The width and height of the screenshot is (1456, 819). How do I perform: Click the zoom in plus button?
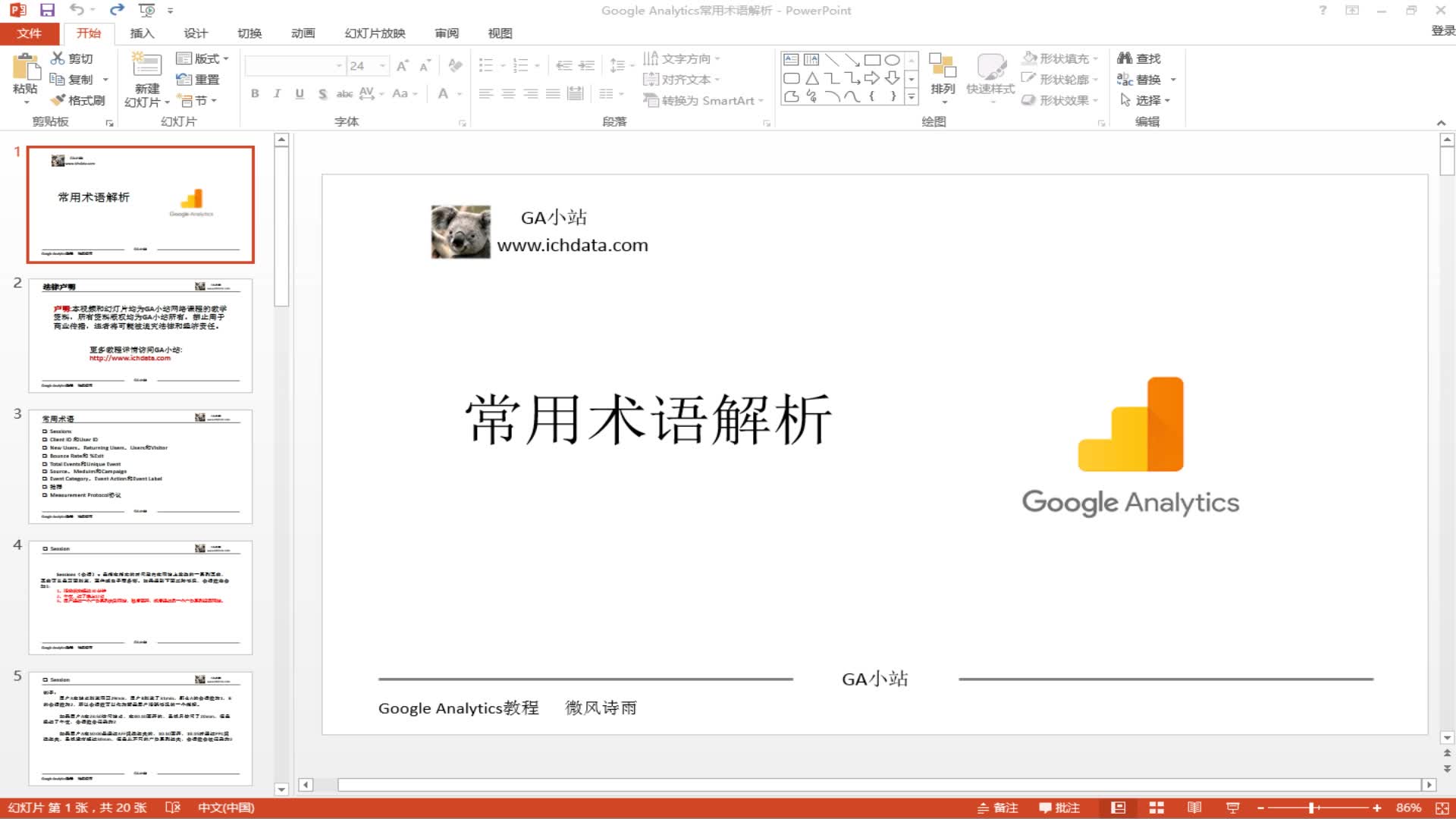tap(1376, 808)
